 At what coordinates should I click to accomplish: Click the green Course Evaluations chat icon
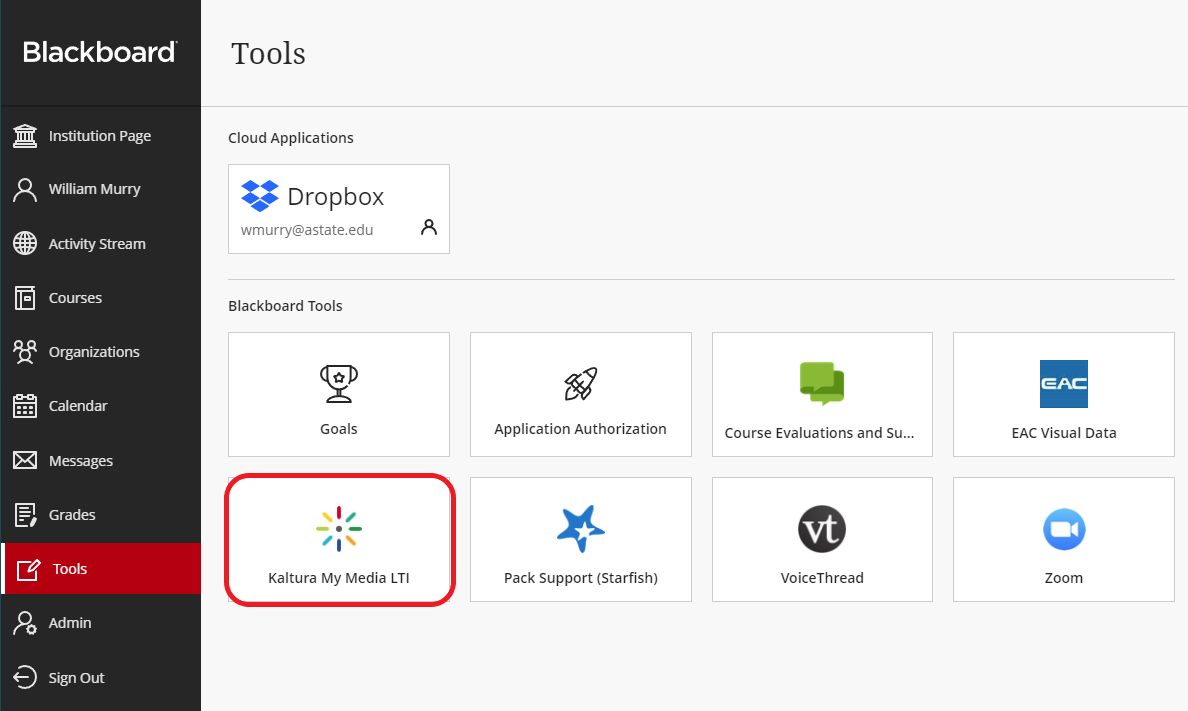(x=822, y=384)
